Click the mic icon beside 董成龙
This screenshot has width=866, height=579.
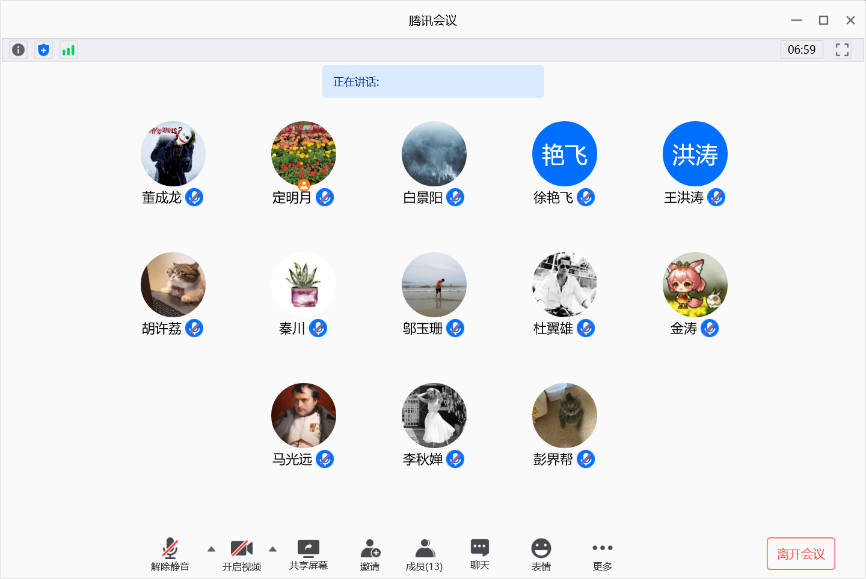click(195, 197)
